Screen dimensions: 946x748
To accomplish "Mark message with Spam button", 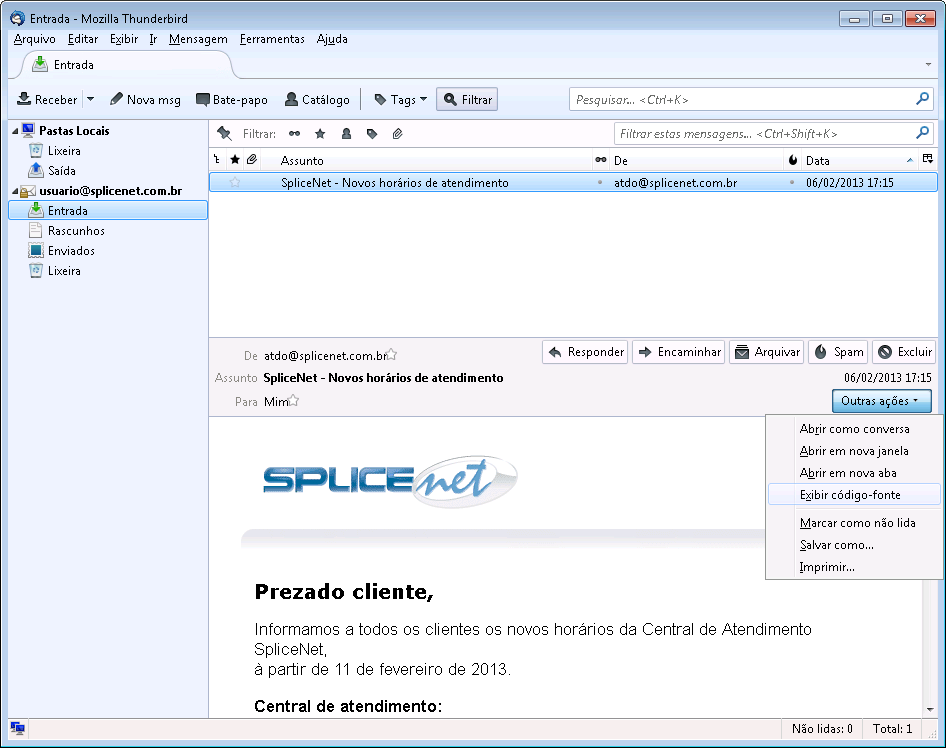I will pos(838,352).
